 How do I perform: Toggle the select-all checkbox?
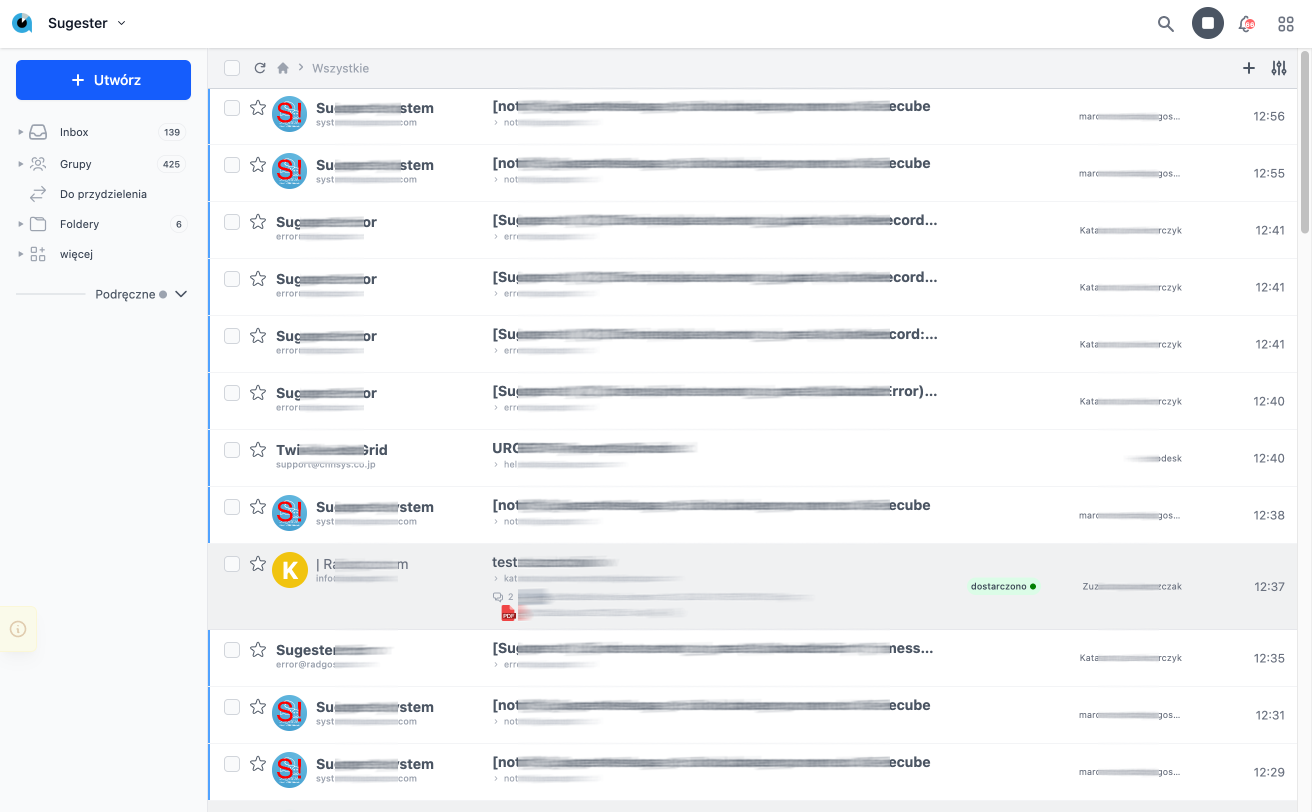pyautogui.click(x=232, y=68)
